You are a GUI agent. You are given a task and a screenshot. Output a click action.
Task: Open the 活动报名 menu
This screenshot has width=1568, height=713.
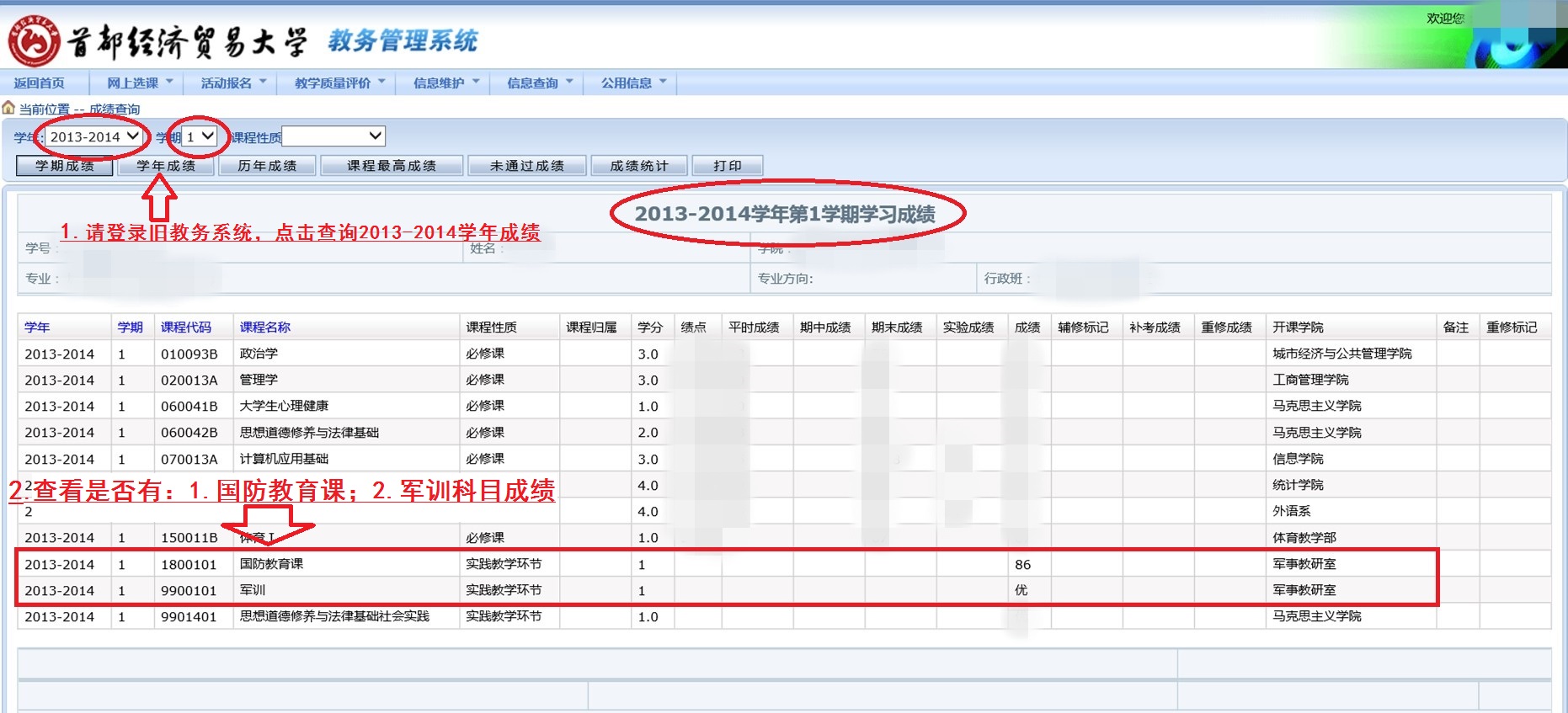[x=232, y=82]
